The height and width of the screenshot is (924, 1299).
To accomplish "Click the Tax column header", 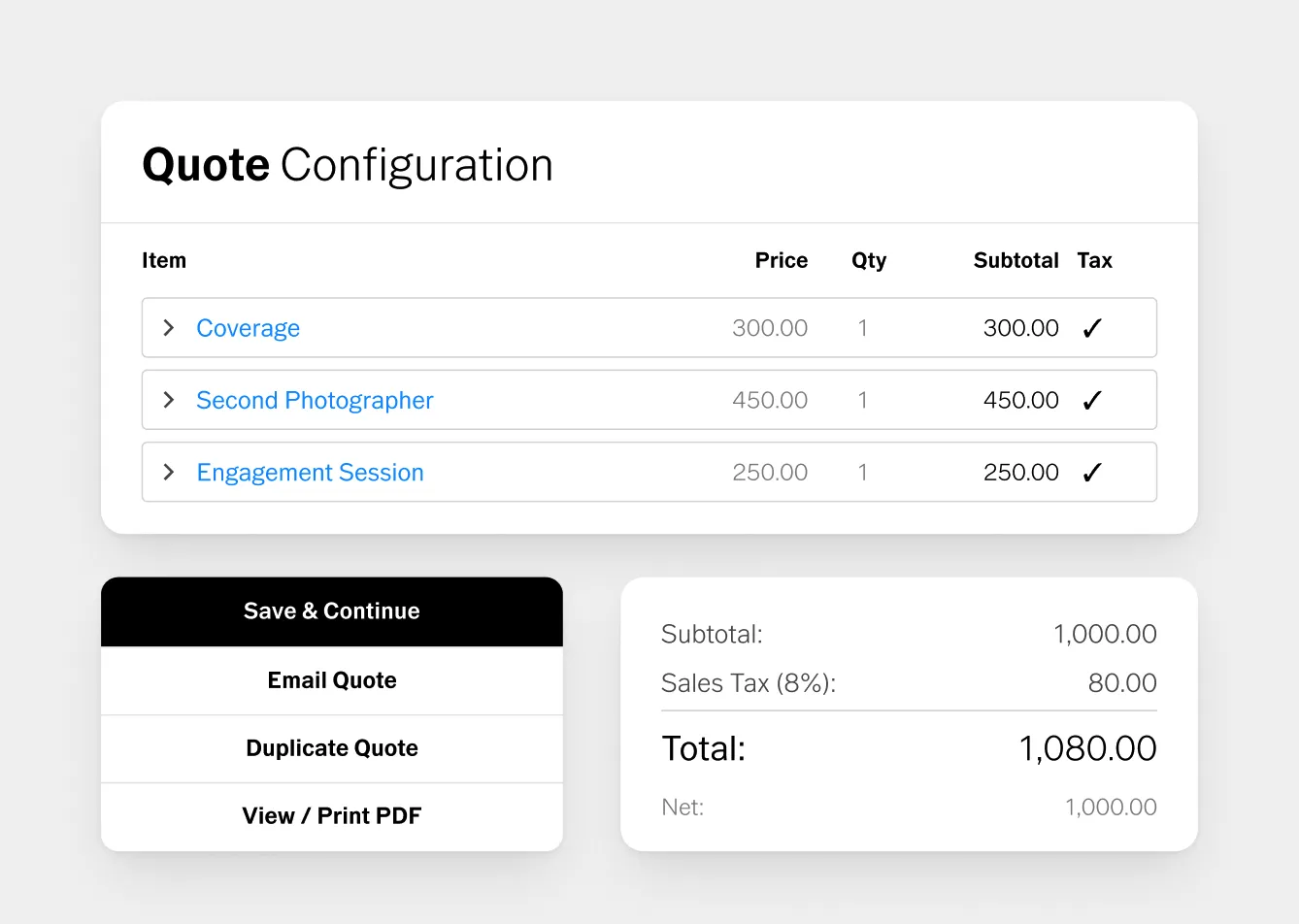I will 1094,260.
